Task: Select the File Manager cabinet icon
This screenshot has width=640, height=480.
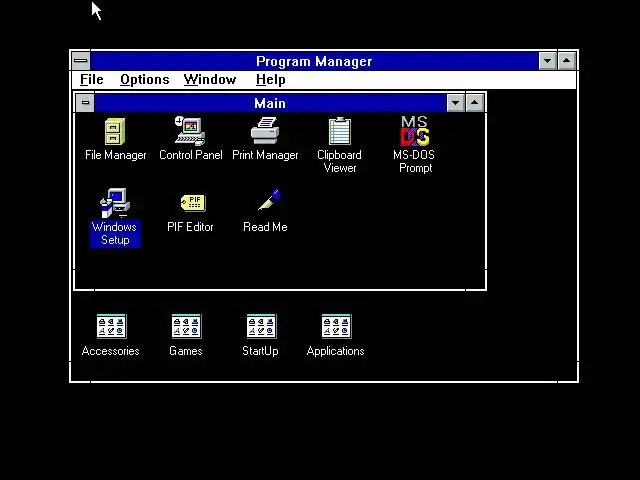Action: [x=115, y=131]
